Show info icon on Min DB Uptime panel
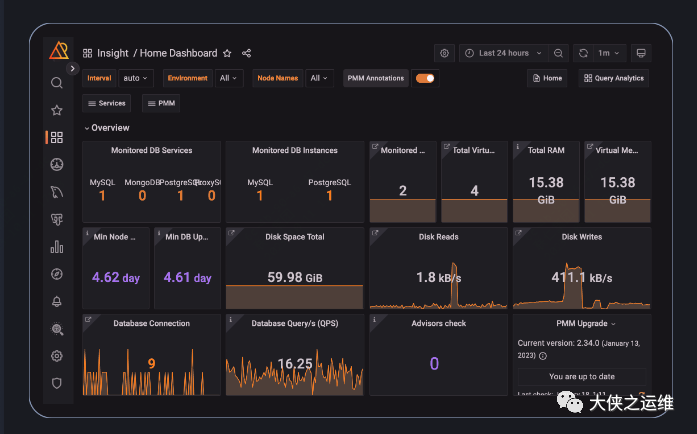Screen dimensions: 697x434 [159, 233]
